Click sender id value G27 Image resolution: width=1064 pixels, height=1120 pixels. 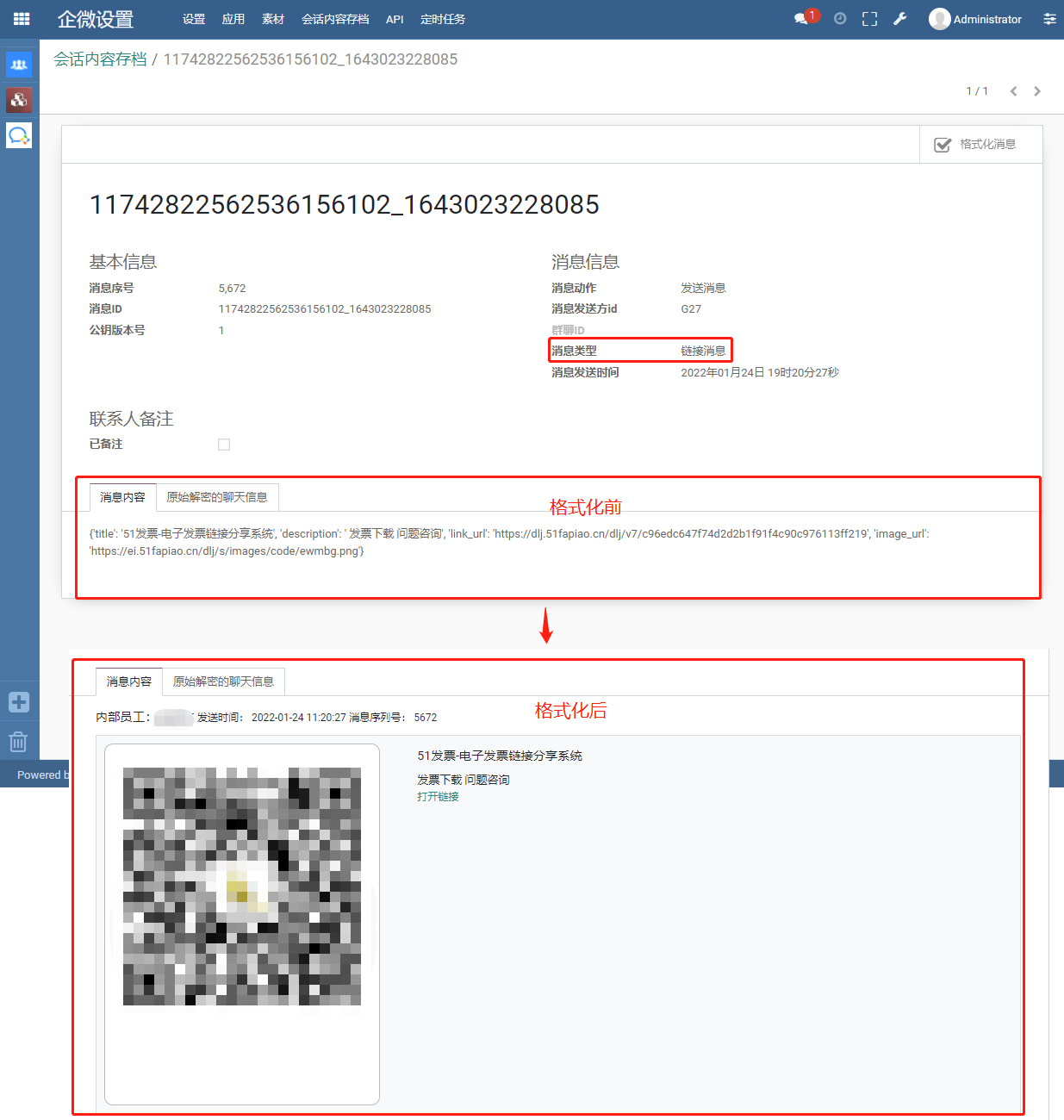(x=691, y=309)
